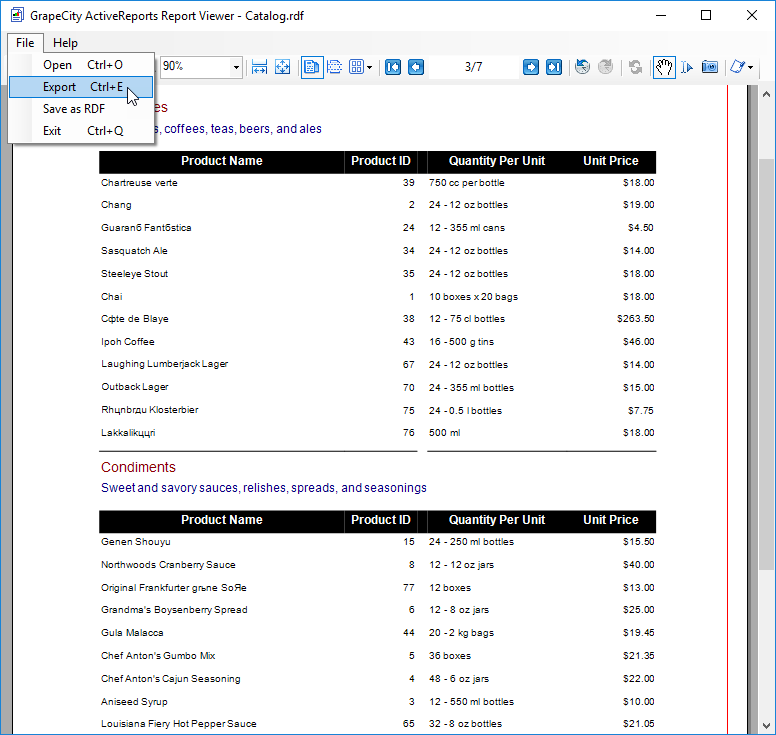Click the Refresh report icon
776x735 pixels.
coord(635,67)
